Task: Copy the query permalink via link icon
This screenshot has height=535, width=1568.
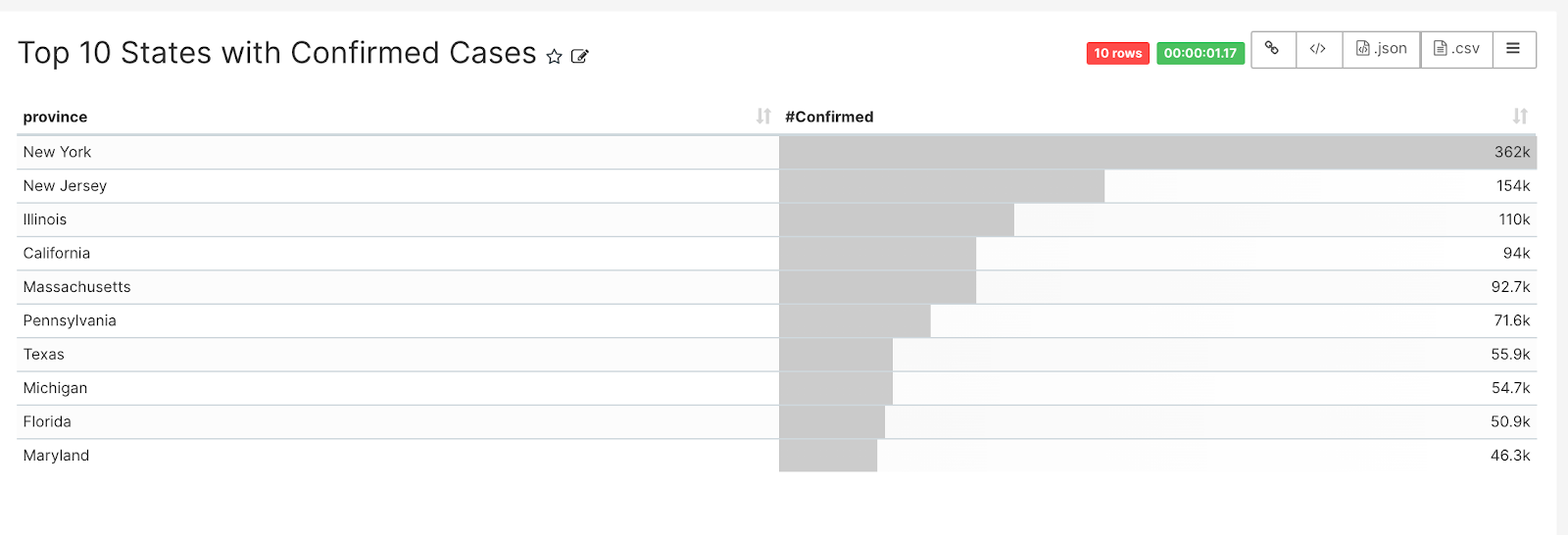Action: (1272, 49)
